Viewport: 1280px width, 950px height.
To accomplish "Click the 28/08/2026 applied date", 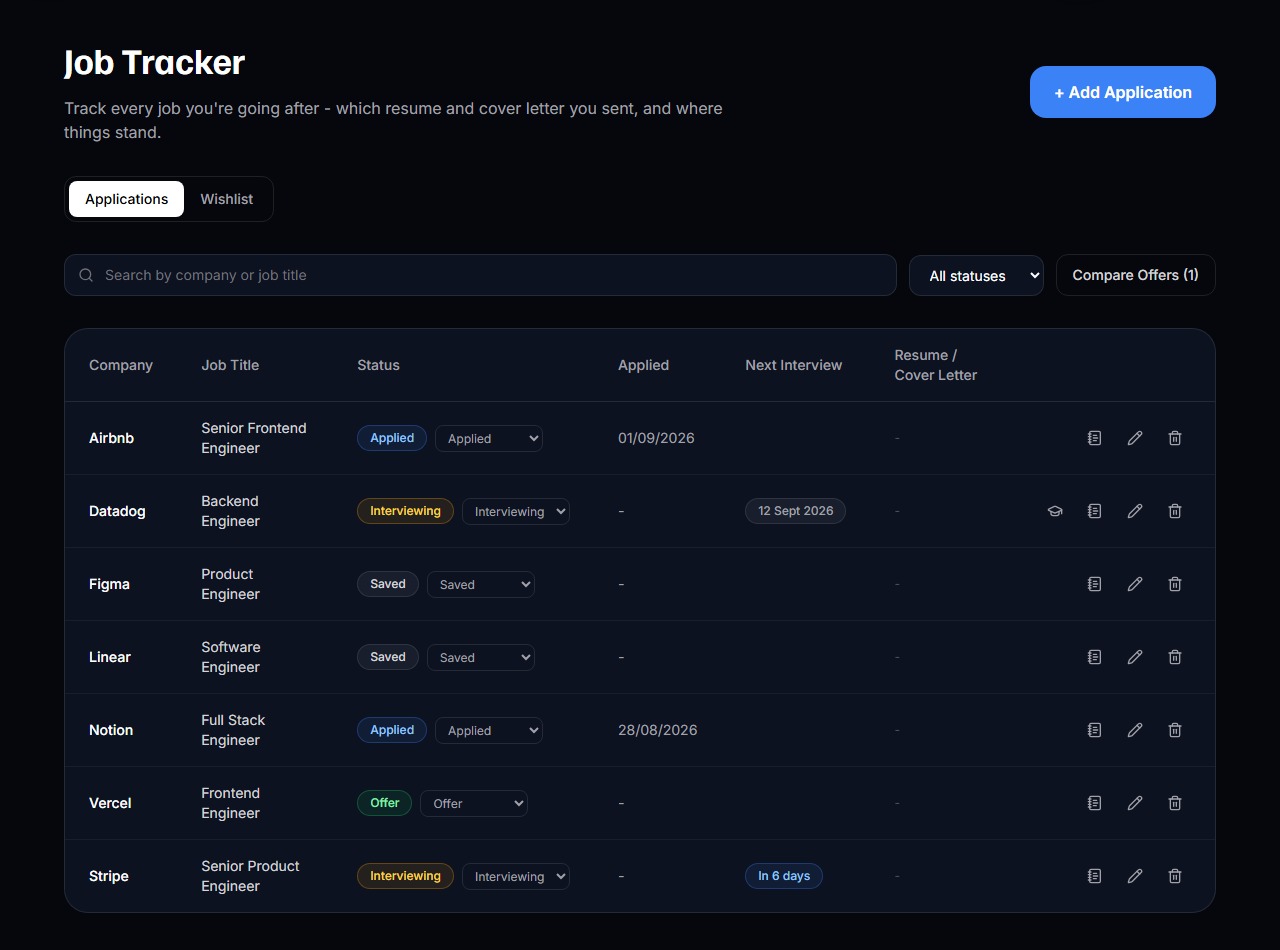I will [x=658, y=730].
